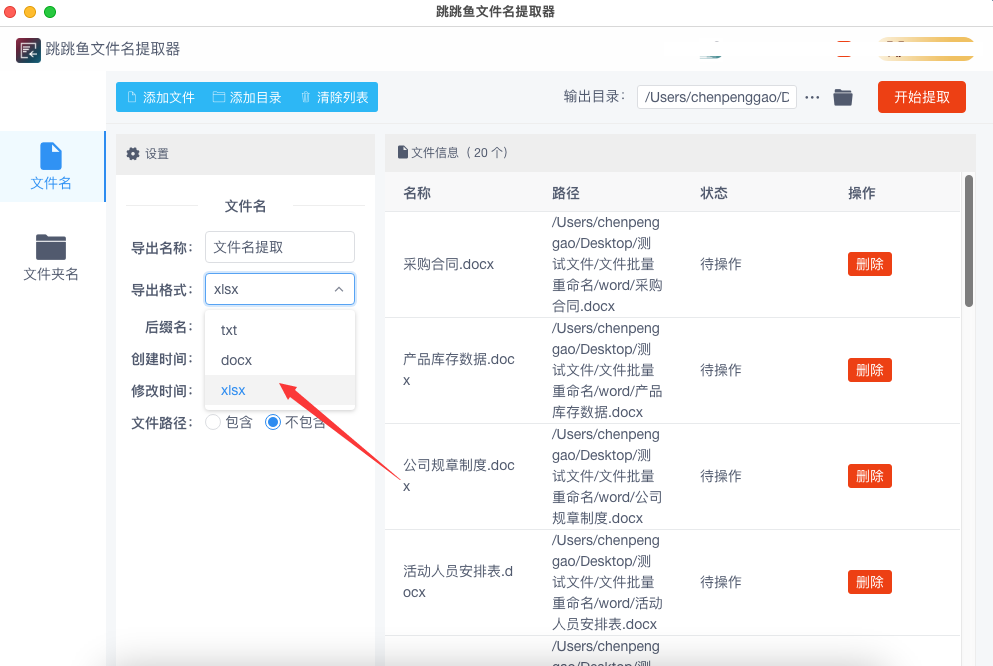The width and height of the screenshot is (993, 666).
Task: Delete 公司规章制度.docx row
Action: [x=869, y=476]
